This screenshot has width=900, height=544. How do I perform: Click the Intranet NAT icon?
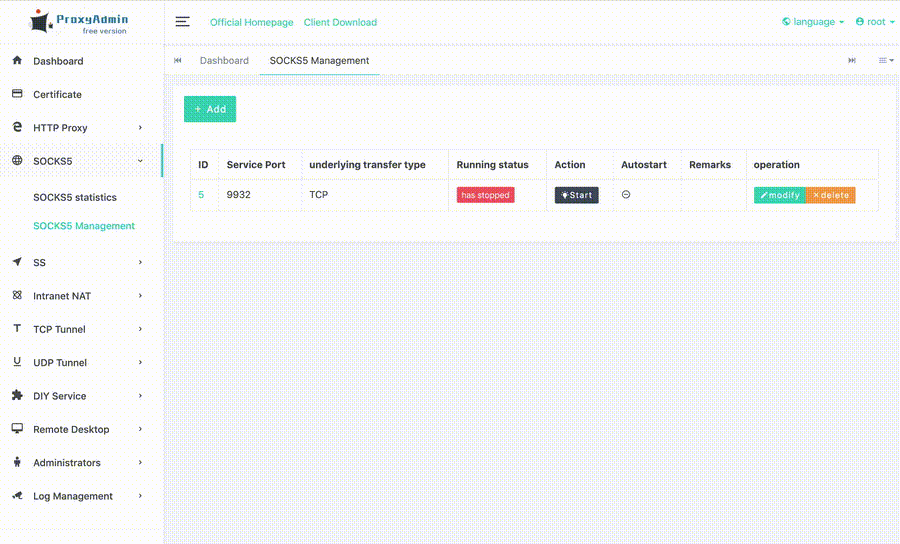pyautogui.click(x=17, y=295)
